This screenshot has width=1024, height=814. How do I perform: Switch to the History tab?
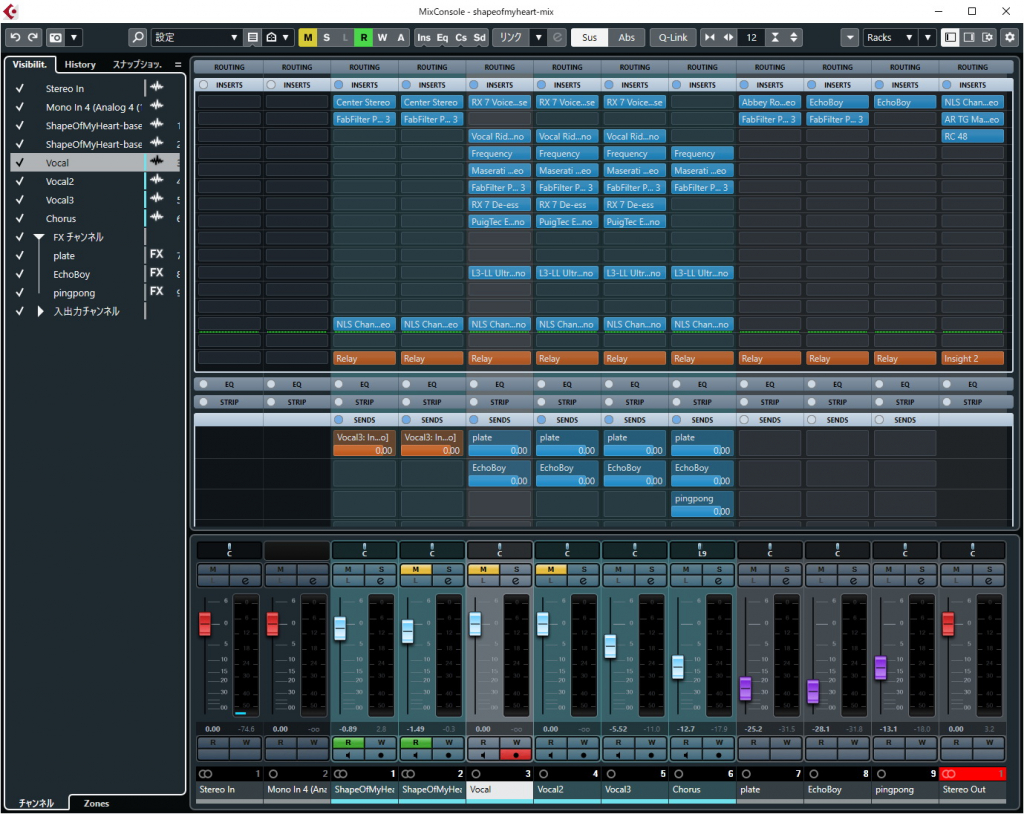80,64
